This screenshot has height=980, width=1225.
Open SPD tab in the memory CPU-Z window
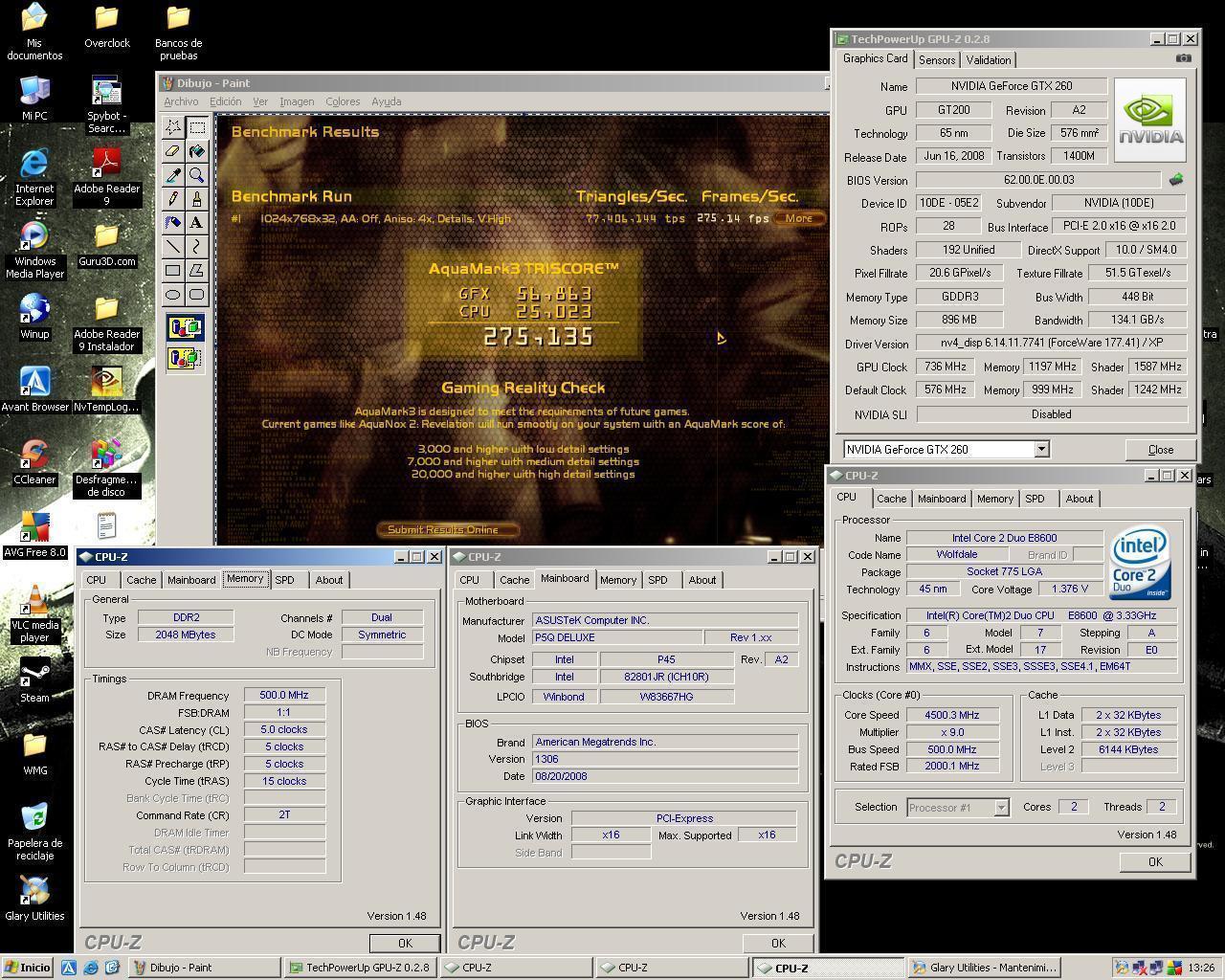coord(284,580)
